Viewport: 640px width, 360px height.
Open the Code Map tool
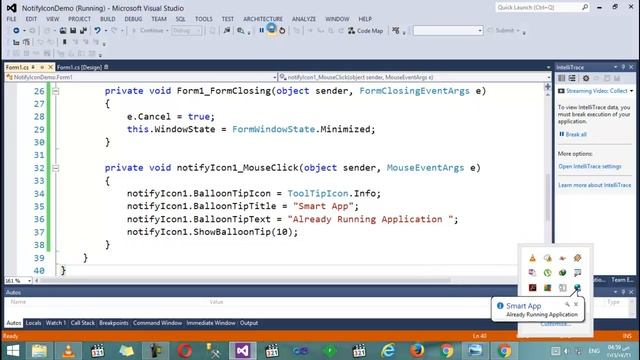(x=365, y=31)
